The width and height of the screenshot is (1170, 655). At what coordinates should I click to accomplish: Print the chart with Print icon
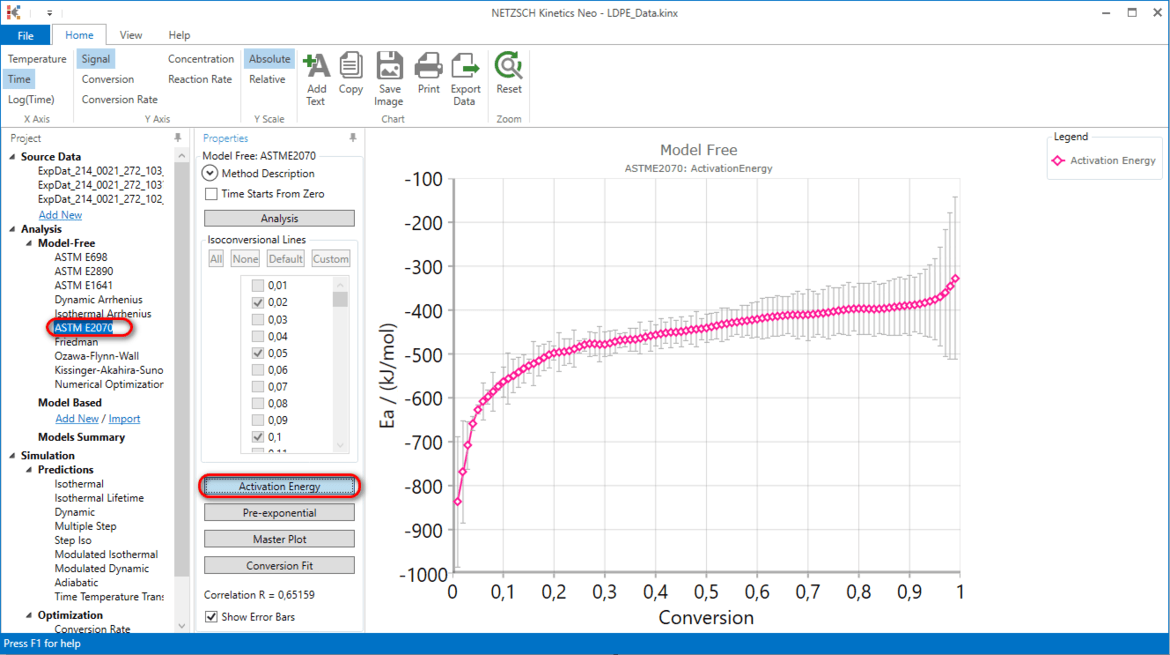(x=428, y=66)
